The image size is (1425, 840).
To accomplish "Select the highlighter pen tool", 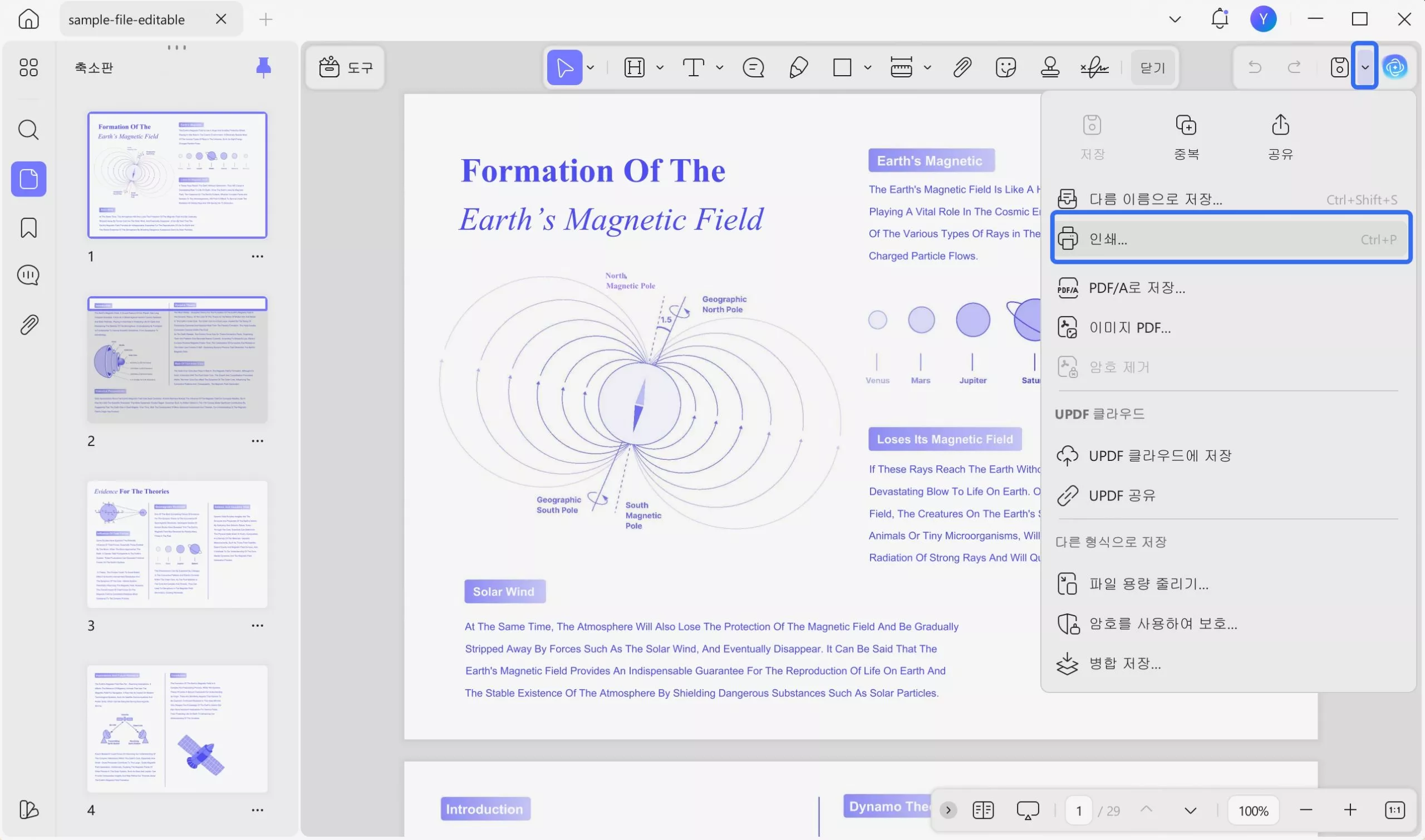I will (x=798, y=67).
